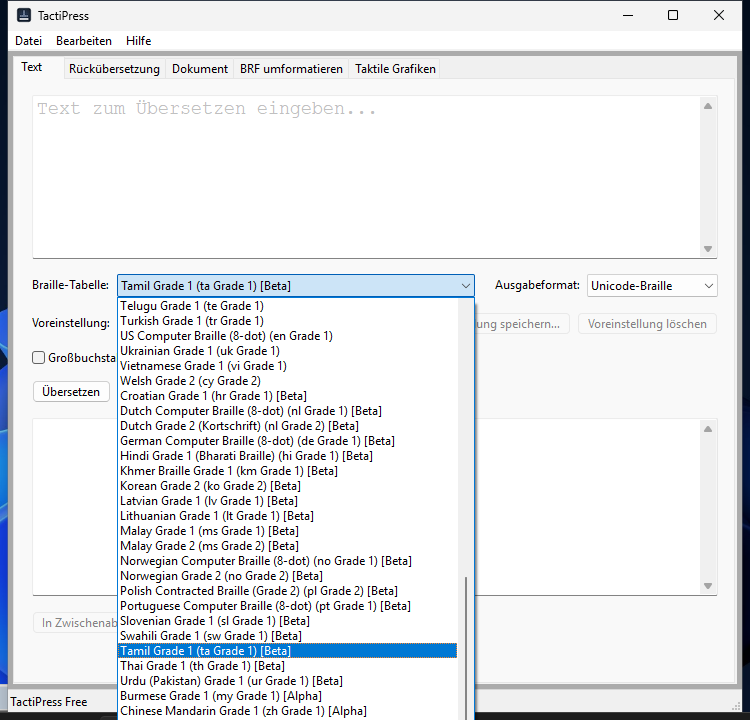Select Croatian Grade 1 [Beta]
This screenshot has width=750, height=720.
[287, 396]
